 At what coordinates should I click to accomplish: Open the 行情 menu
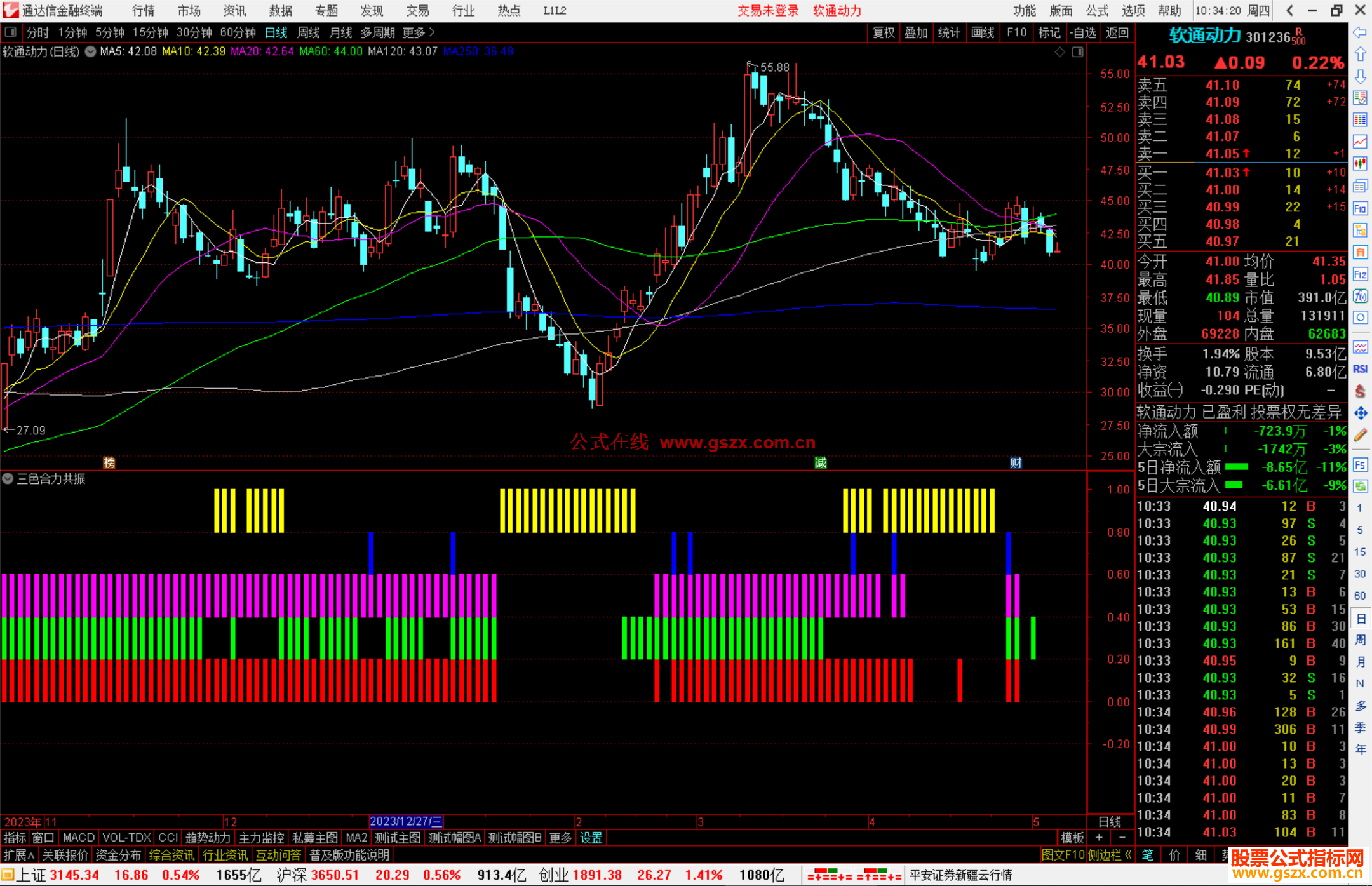143,10
